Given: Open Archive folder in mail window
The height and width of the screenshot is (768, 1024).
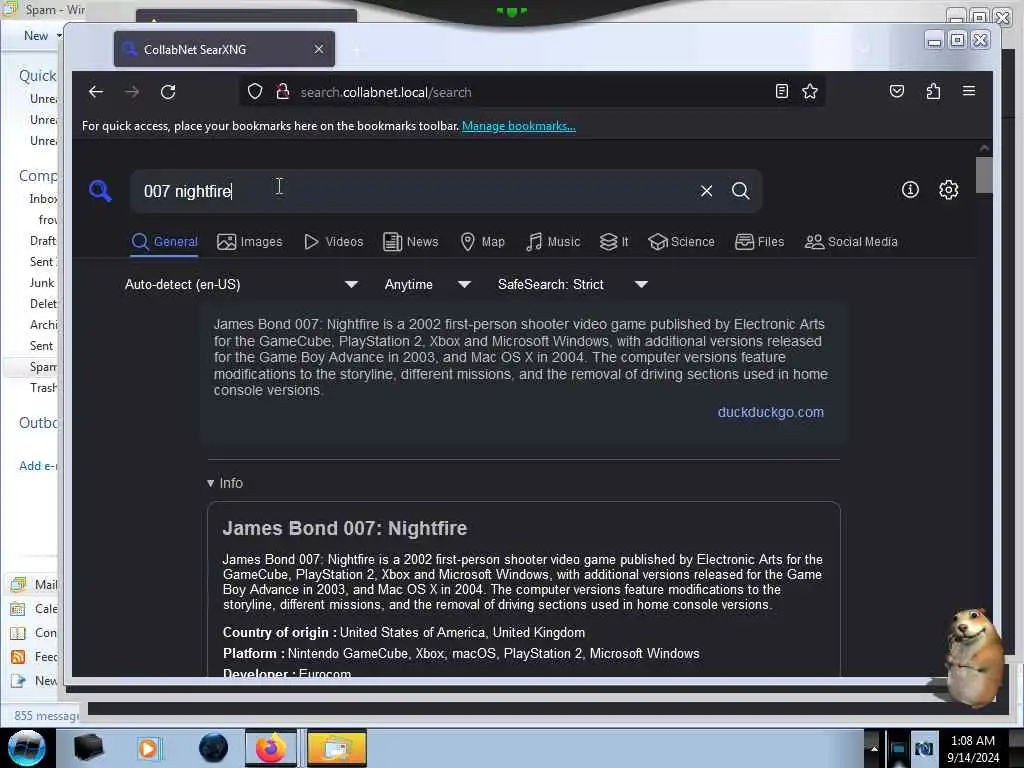Looking at the screenshot, I should pos(43,325).
